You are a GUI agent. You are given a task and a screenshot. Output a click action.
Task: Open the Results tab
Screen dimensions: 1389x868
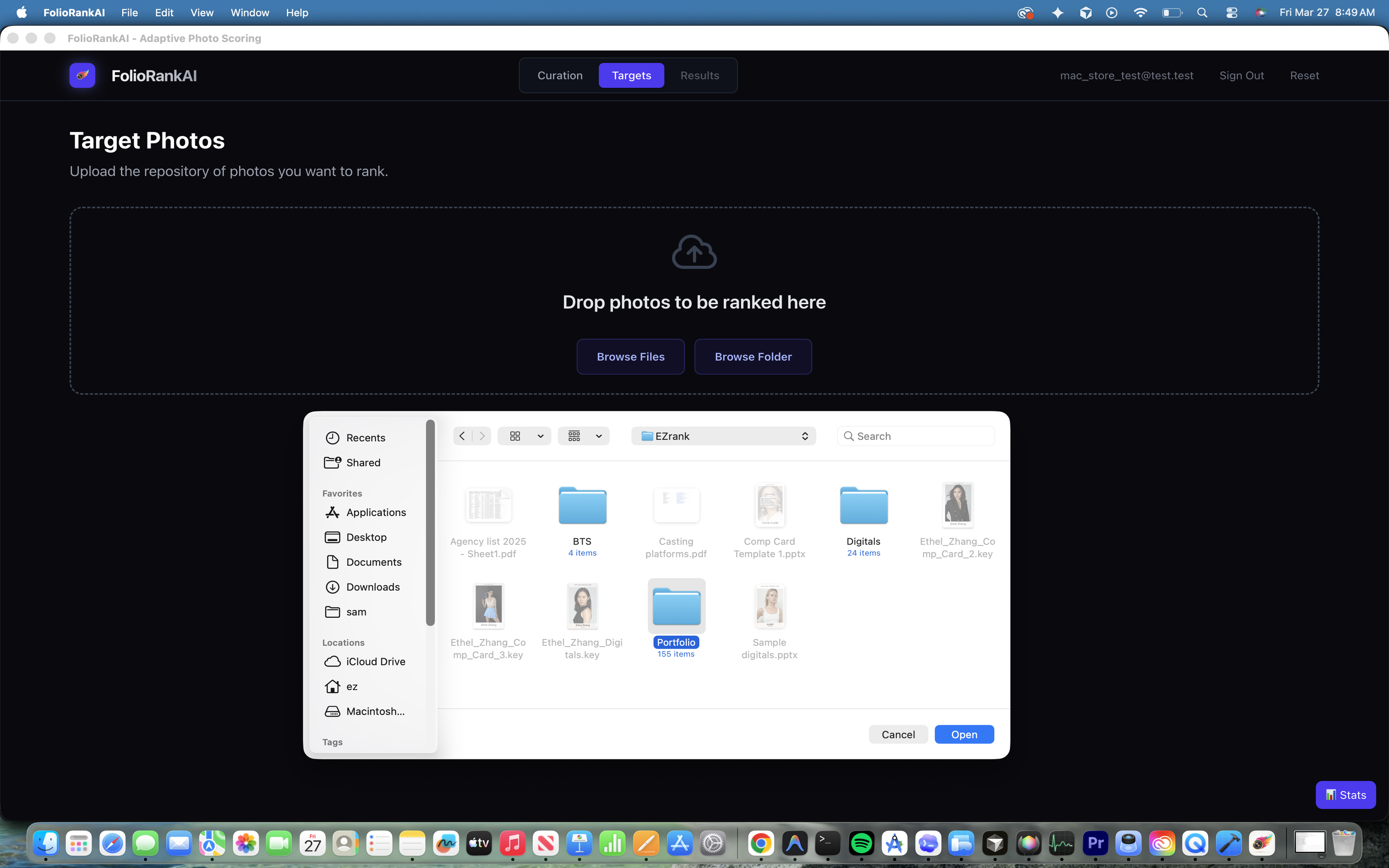700,75
